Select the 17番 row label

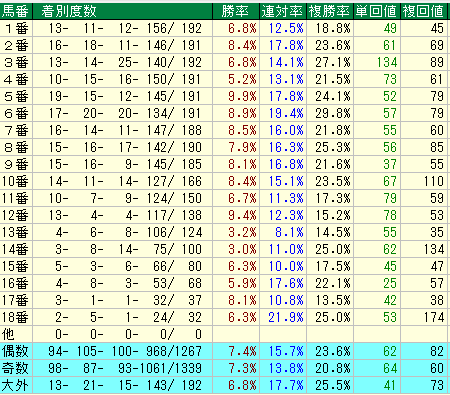pyautogui.click(x=15, y=300)
